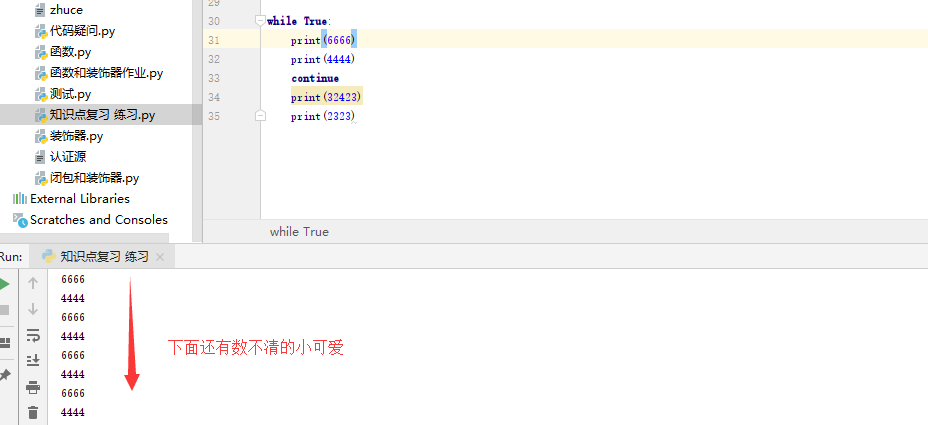The height and width of the screenshot is (425, 928).
Task: Click the continue statement on line 33
Action: coord(315,78)
